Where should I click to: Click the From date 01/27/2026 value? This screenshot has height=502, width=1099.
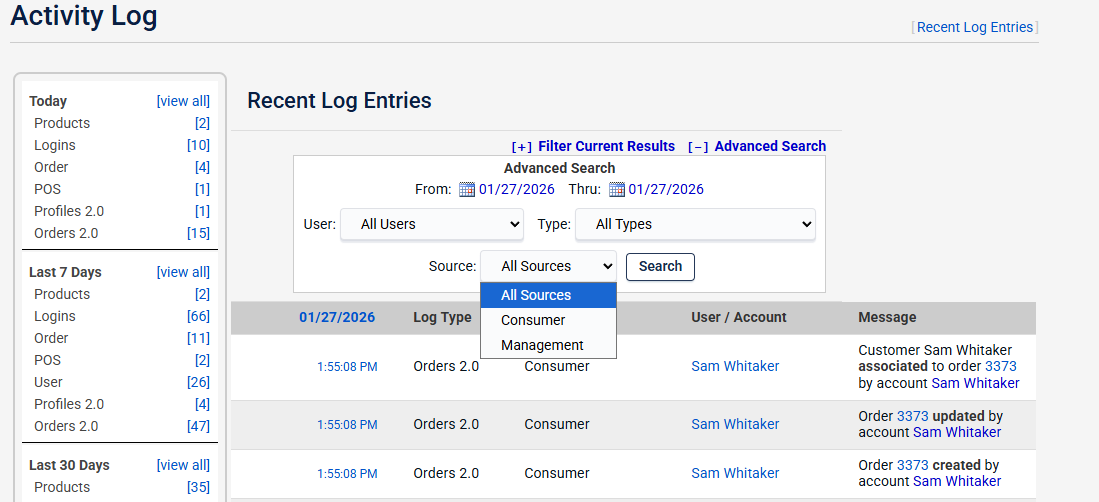(x=516, y=189)
